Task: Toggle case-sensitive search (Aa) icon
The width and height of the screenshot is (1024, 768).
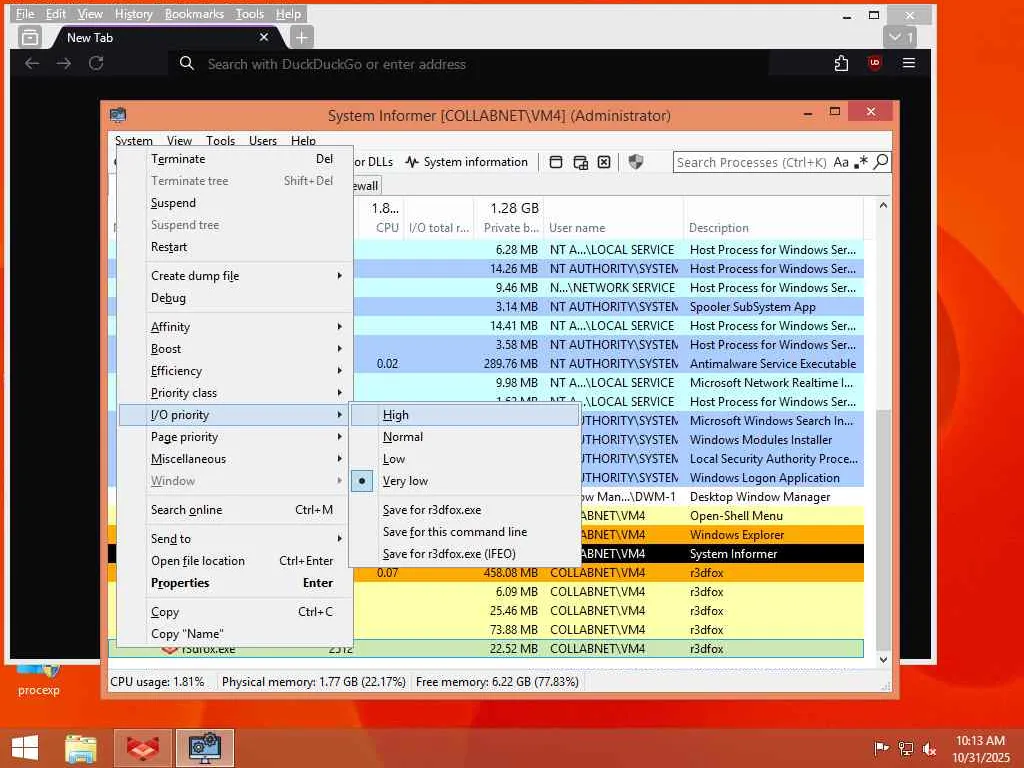Action: pos(840,162)
